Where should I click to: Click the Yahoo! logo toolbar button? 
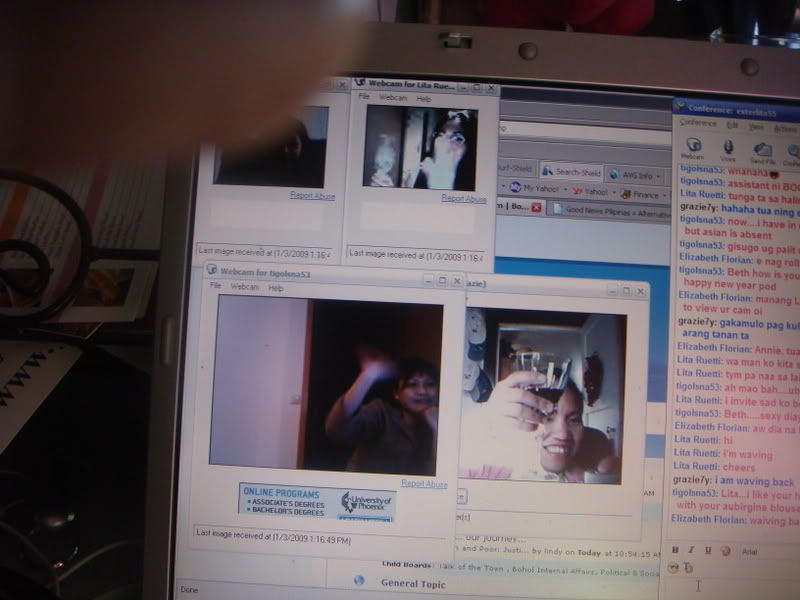(577, 191)
